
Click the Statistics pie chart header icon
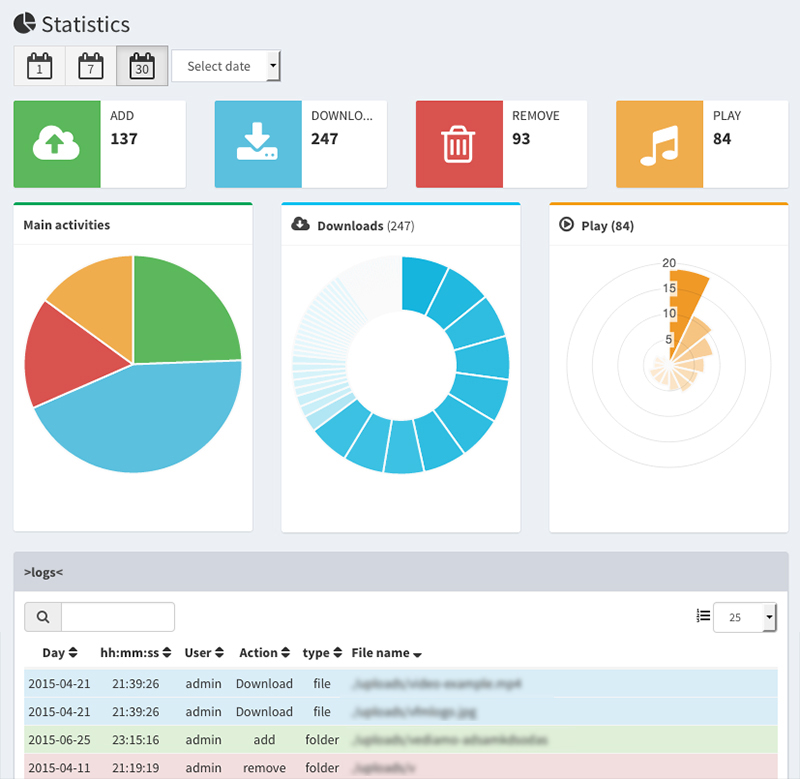tap(24, 24)
